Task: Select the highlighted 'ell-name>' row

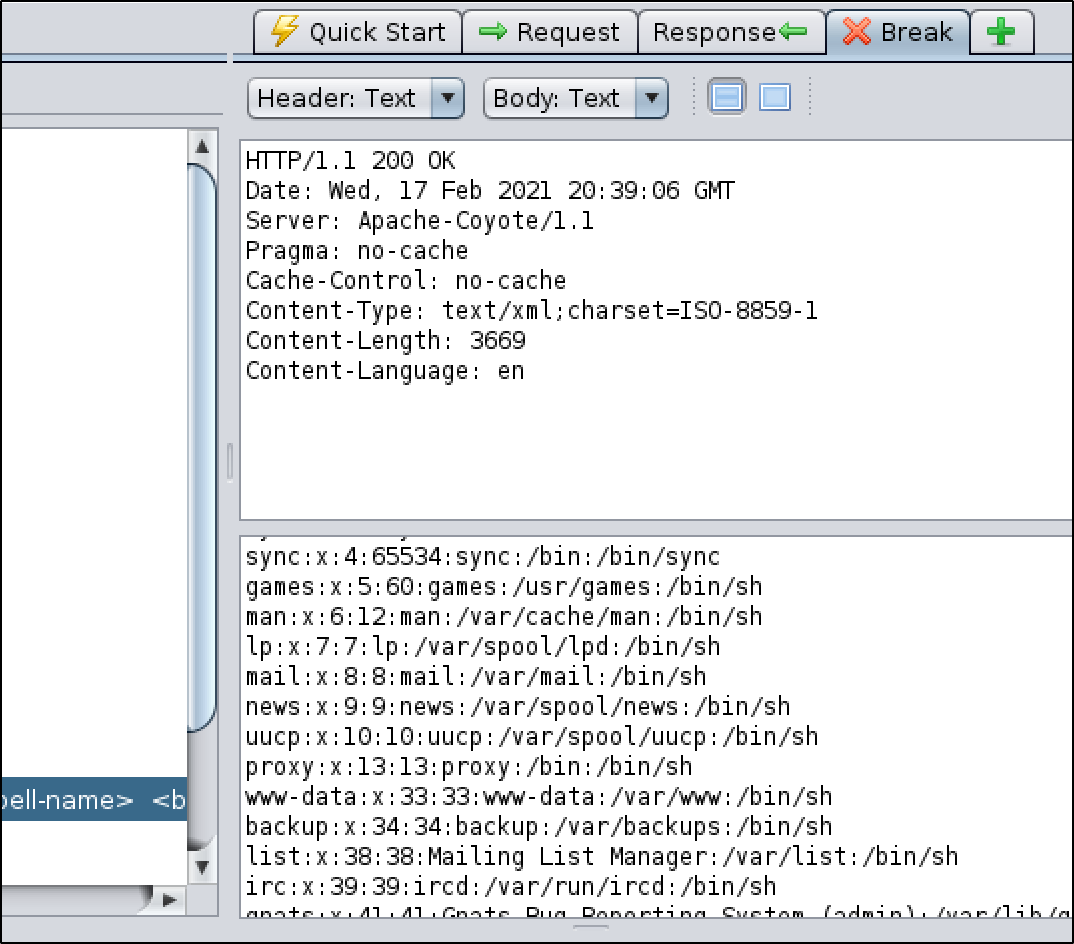Action: tap(93, 800)
